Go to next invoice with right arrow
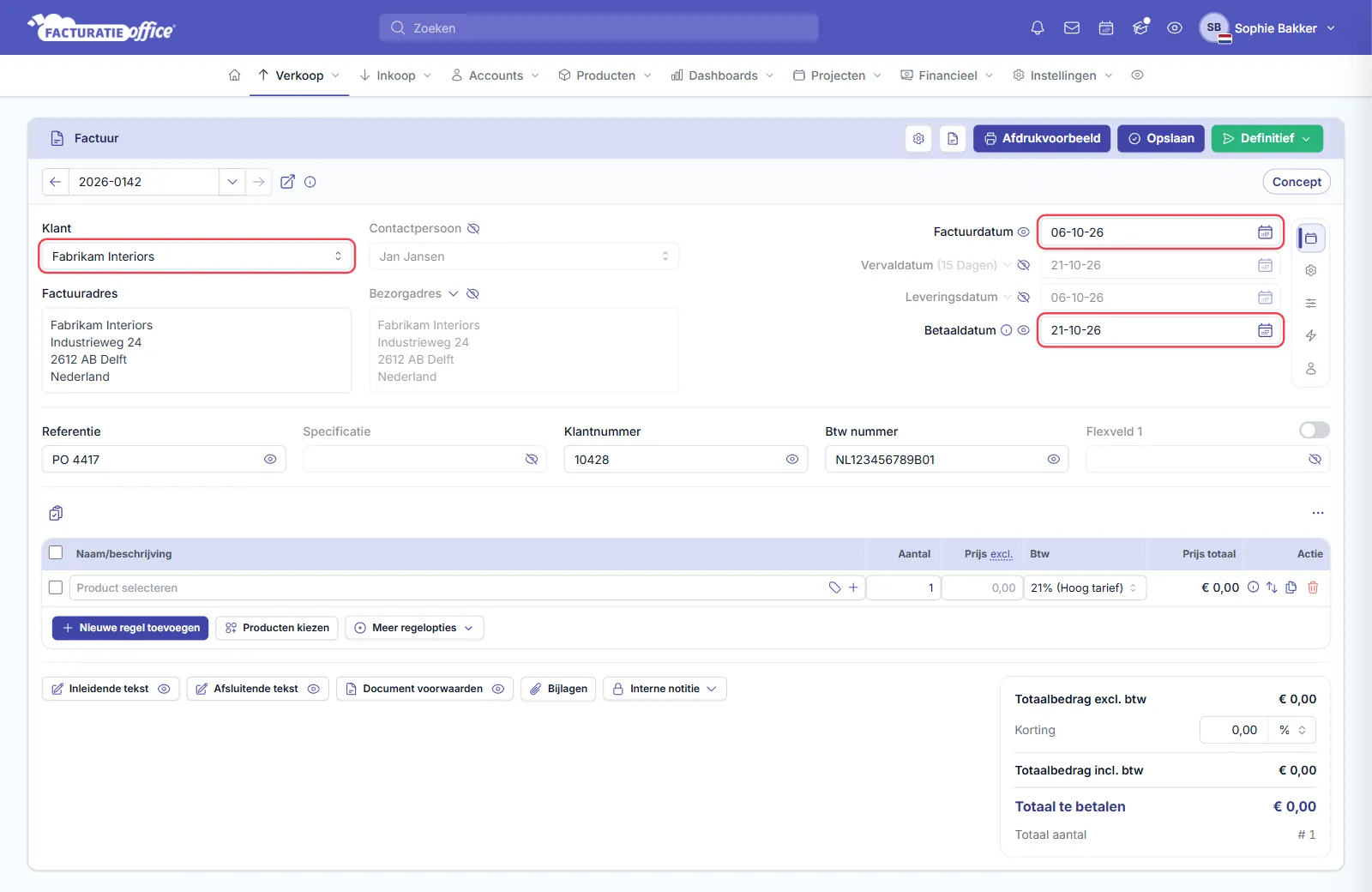The width and height of the screenshot is (1372, 892). pyautogui.click(x=258, y=182)
